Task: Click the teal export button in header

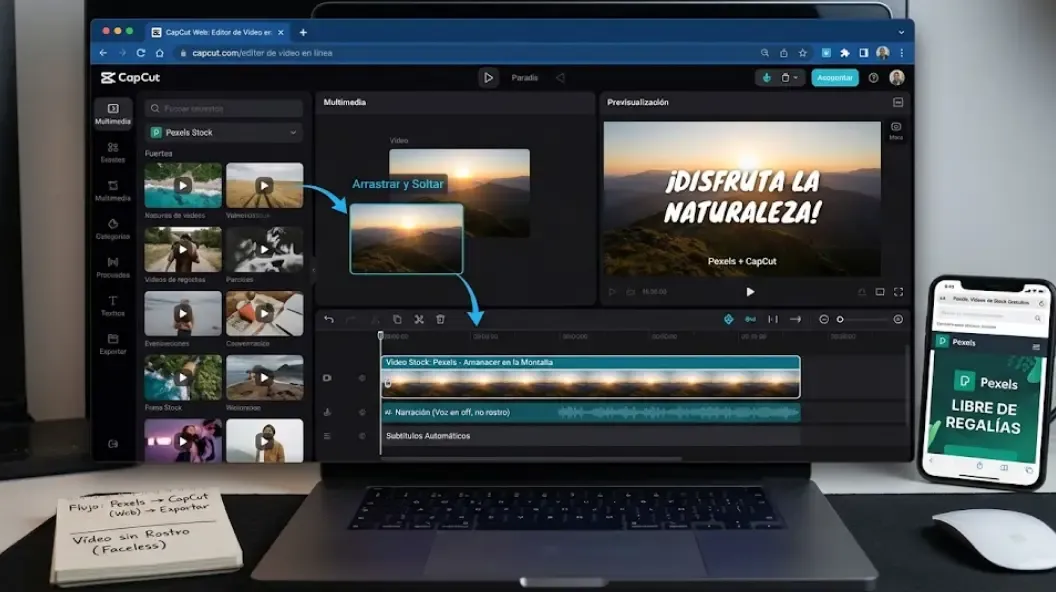Action: [x=834, y=77]
